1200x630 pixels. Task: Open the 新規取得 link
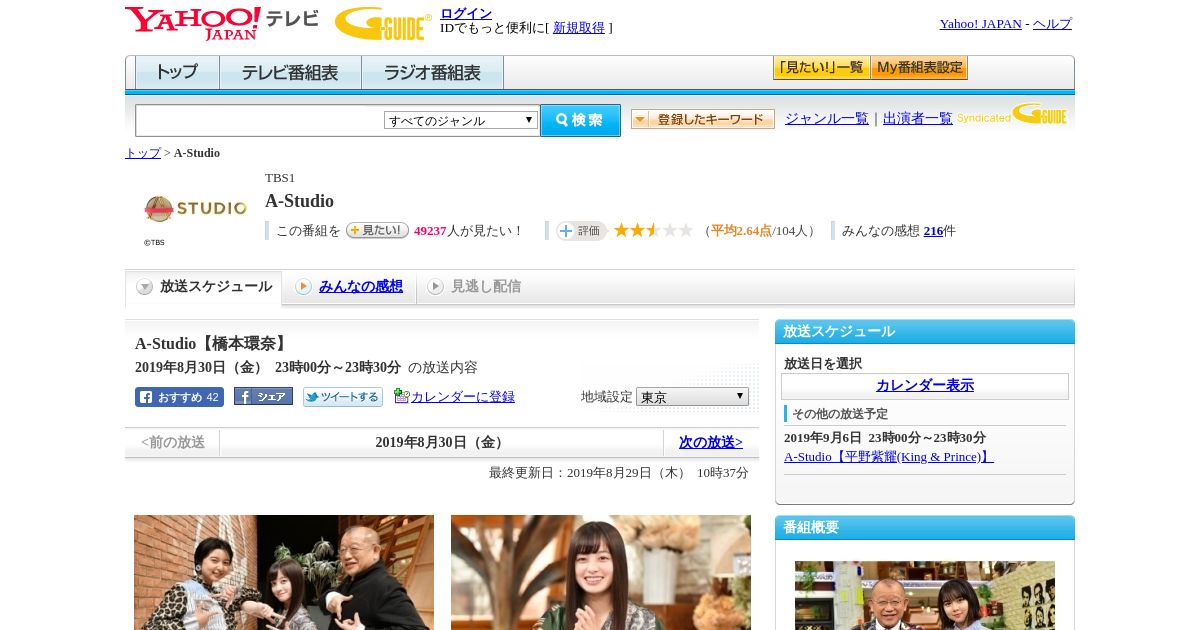[x=579, y=28]
